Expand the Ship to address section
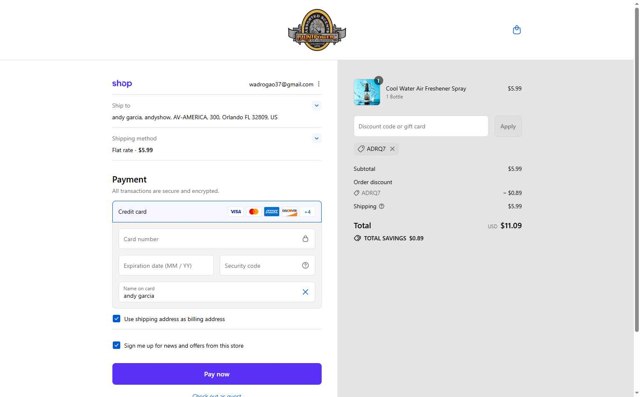 point(316,106)
